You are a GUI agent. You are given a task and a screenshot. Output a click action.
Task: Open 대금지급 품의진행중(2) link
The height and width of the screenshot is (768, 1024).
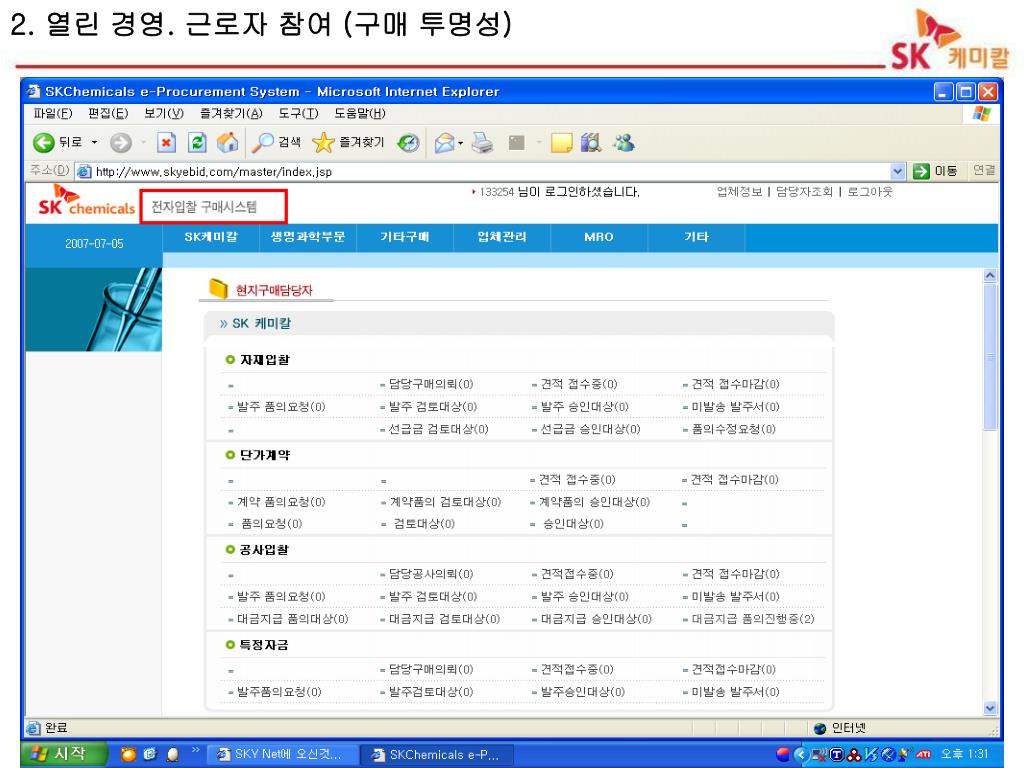(x=753, y=619)
